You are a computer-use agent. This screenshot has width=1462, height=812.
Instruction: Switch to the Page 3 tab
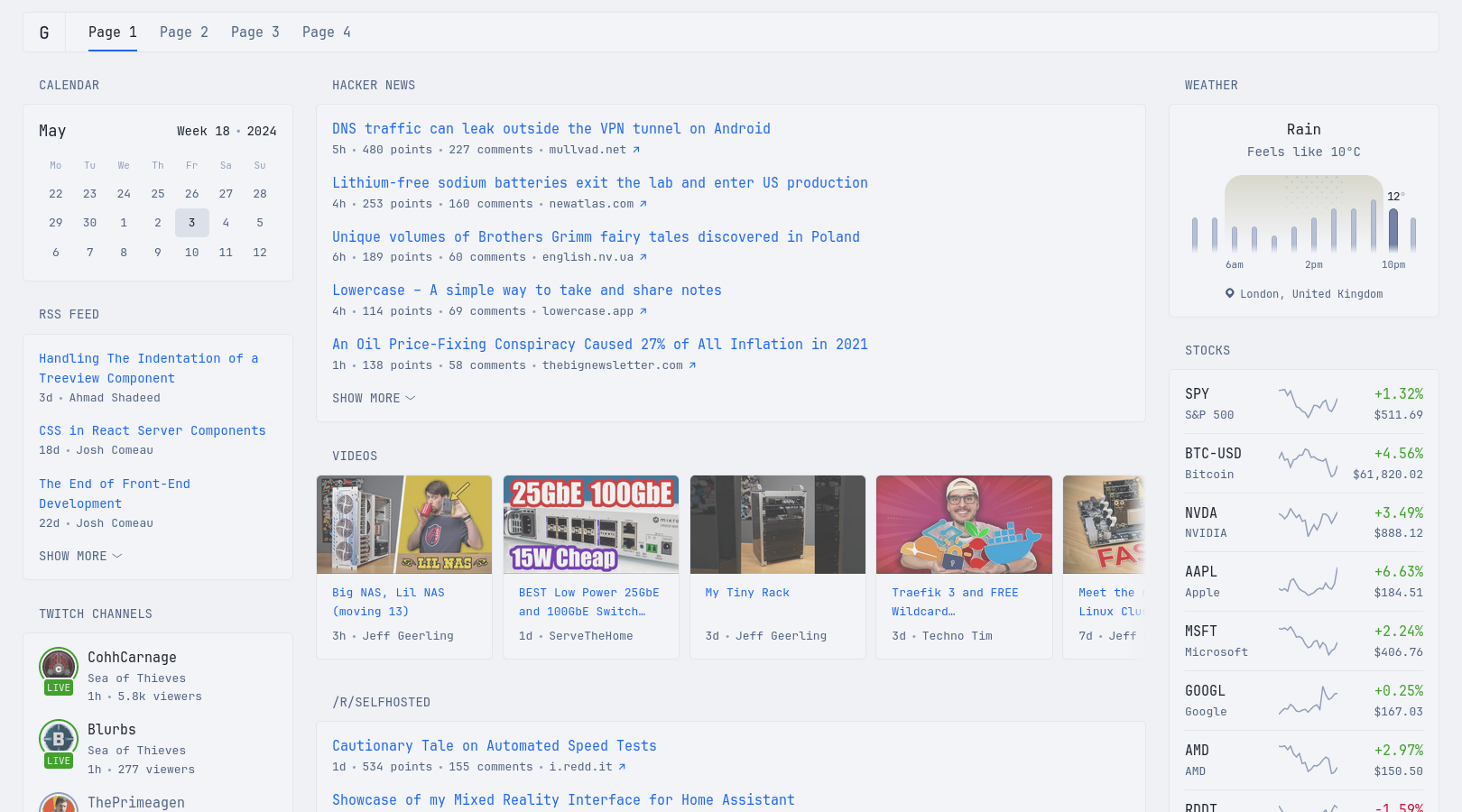point(255,32)
